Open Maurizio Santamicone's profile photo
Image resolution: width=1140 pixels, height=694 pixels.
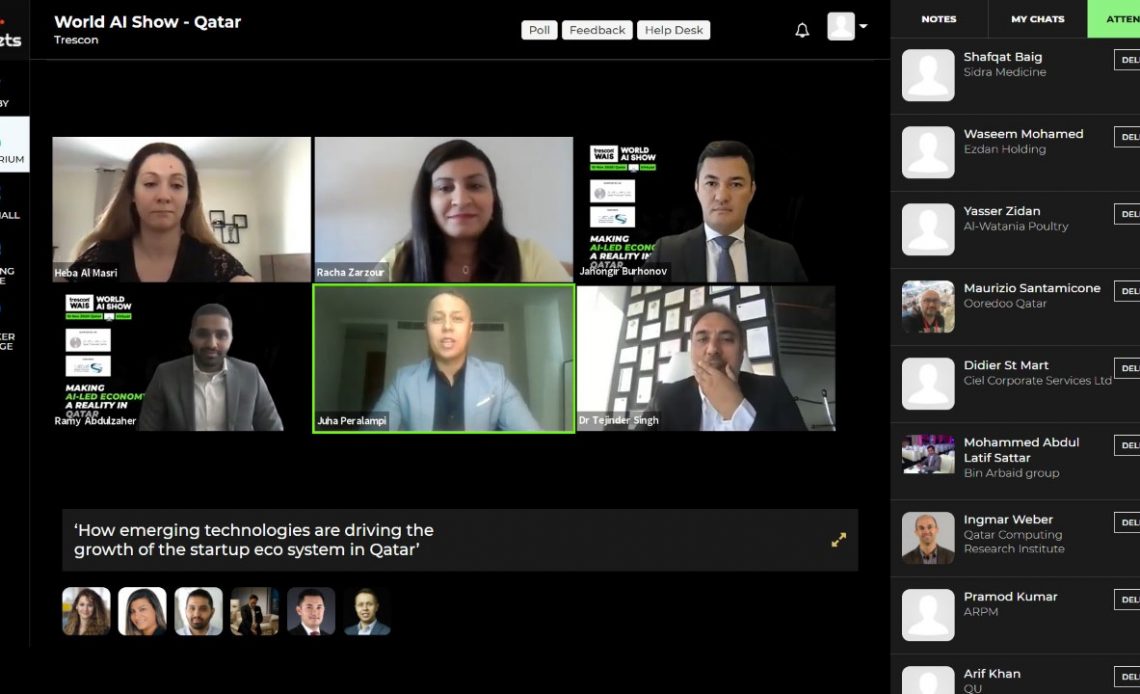pos(928,307)
